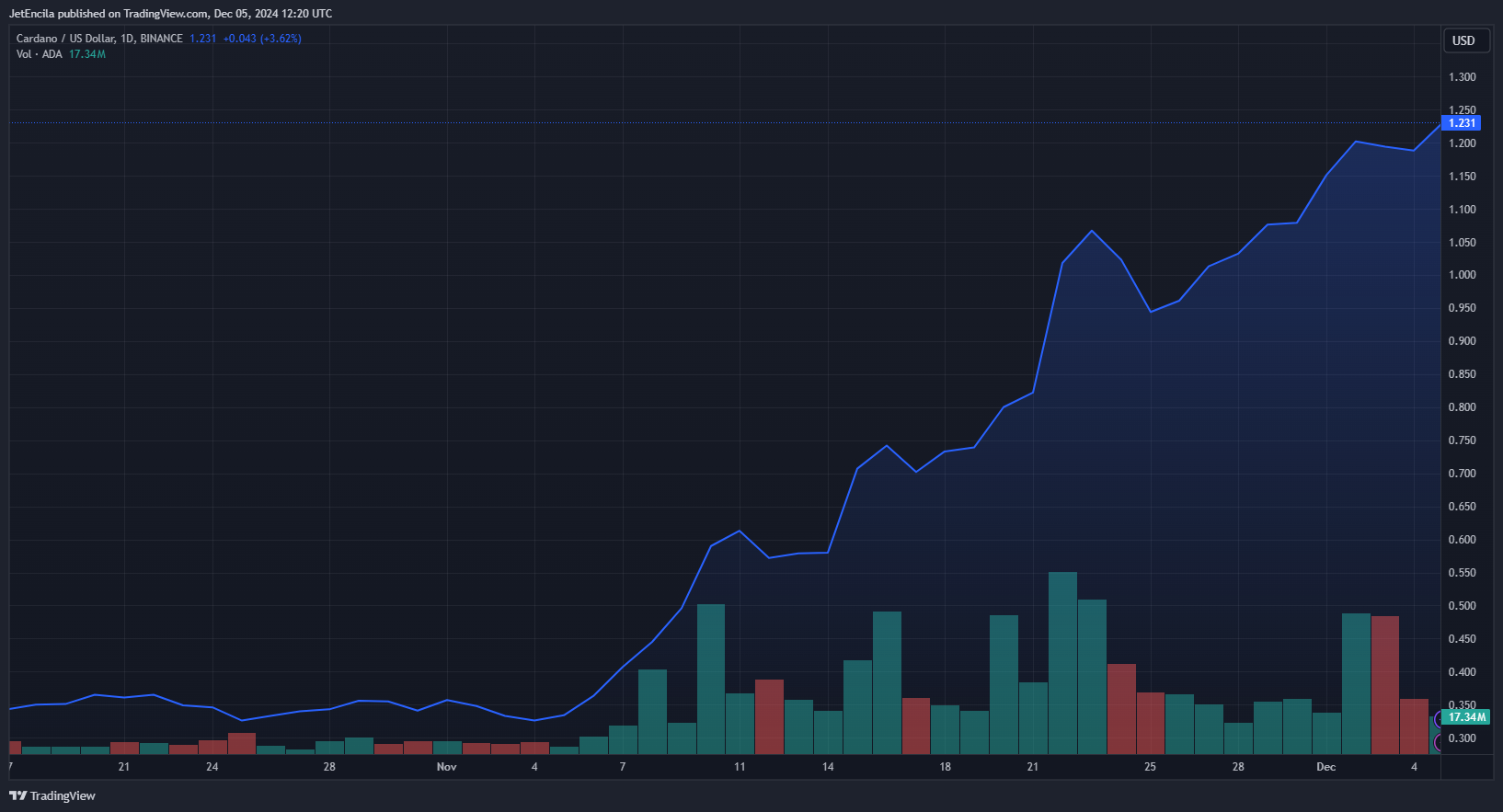Click the 1.000 price scale label
This screenshot has height=812, width=1503.
(x=1462, y=275)
